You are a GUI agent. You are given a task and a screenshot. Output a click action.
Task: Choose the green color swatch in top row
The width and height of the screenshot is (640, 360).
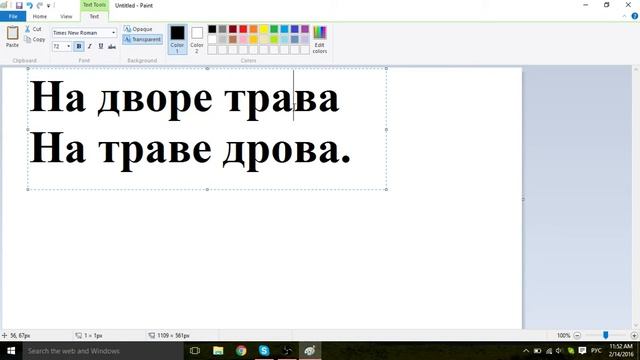click(x=274, y=29)
